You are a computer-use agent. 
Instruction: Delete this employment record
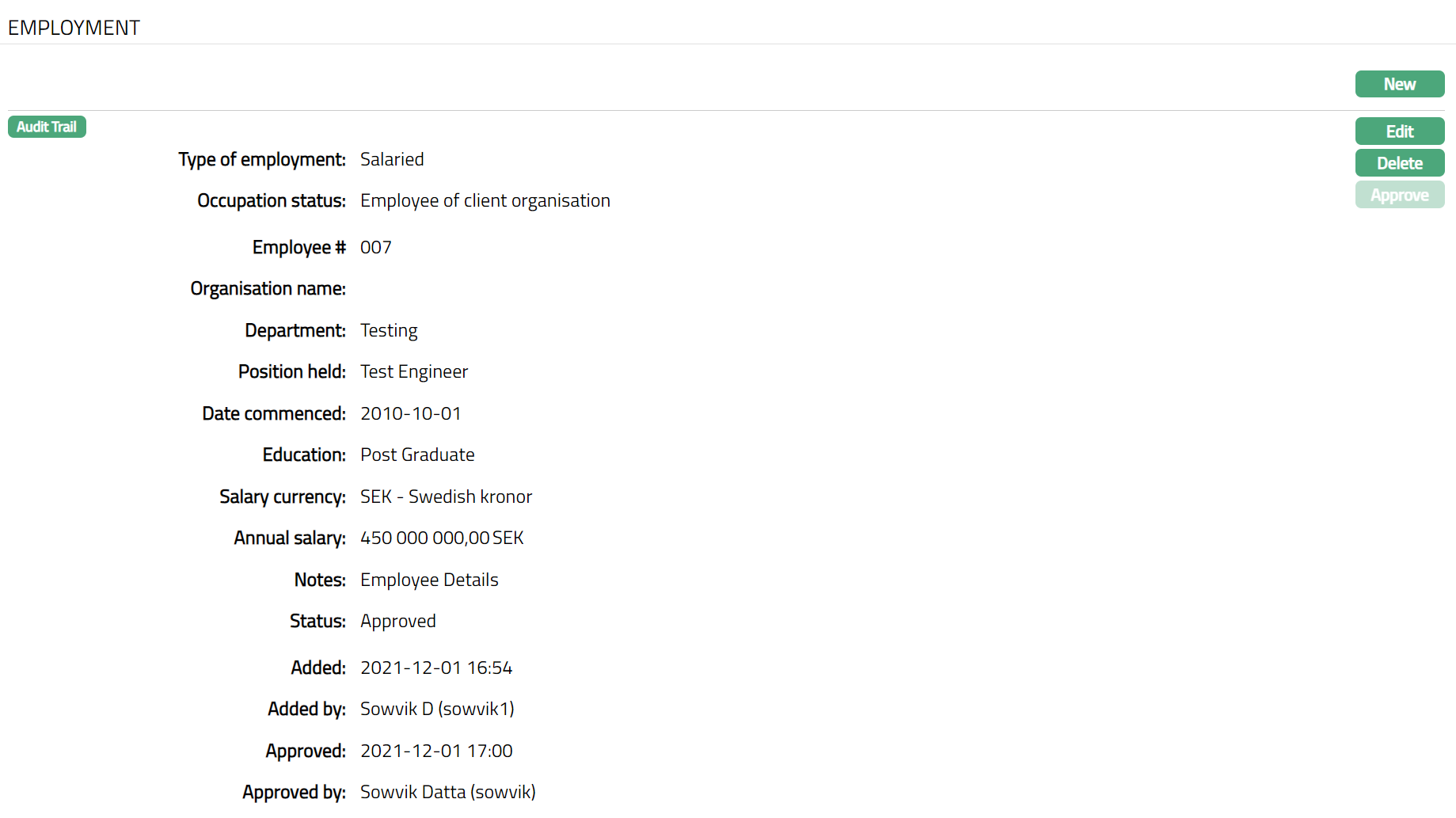click(x=1399, y=163)
